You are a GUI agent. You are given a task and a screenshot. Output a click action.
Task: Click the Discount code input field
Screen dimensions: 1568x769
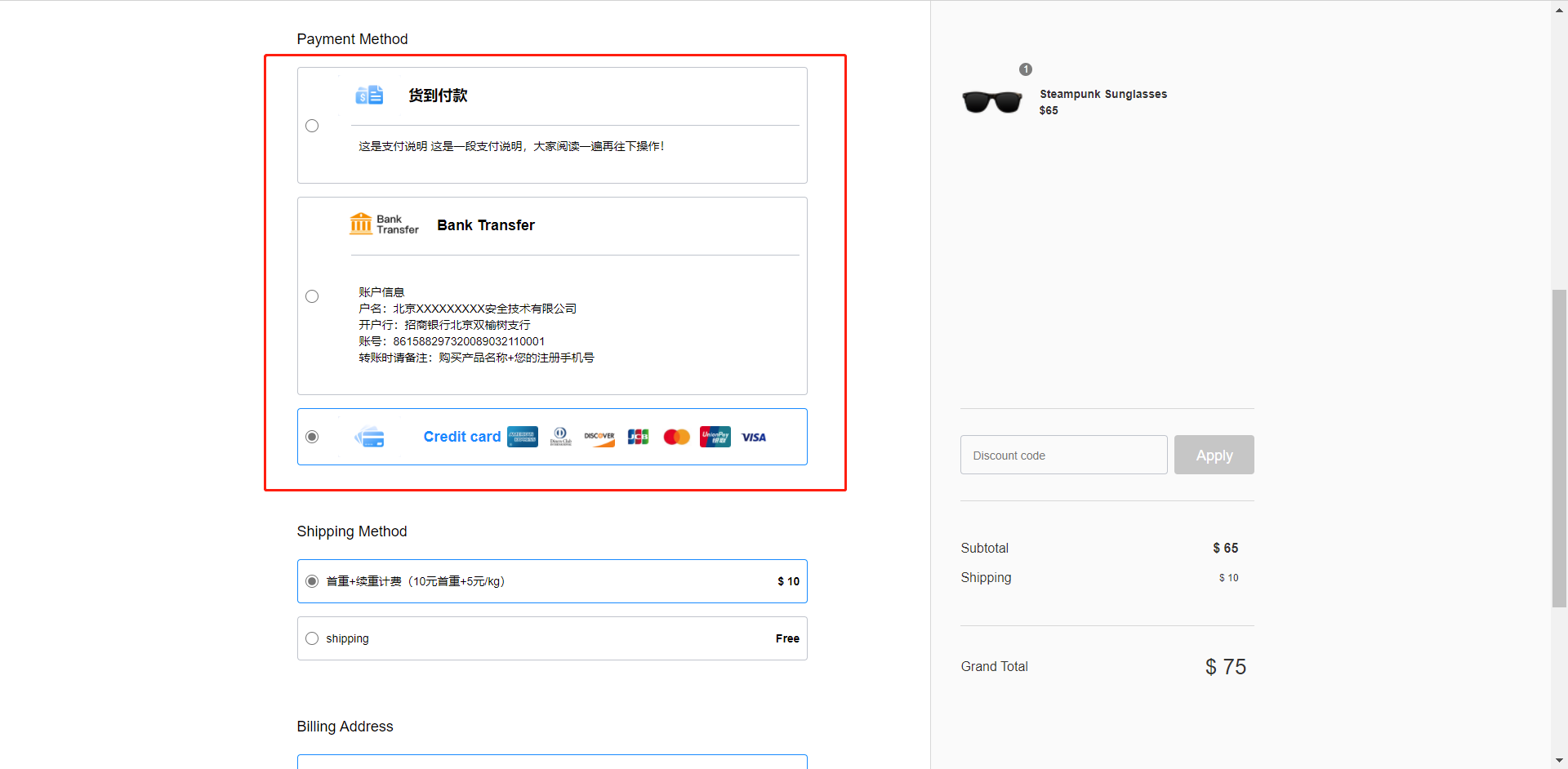click(1063, 455)
